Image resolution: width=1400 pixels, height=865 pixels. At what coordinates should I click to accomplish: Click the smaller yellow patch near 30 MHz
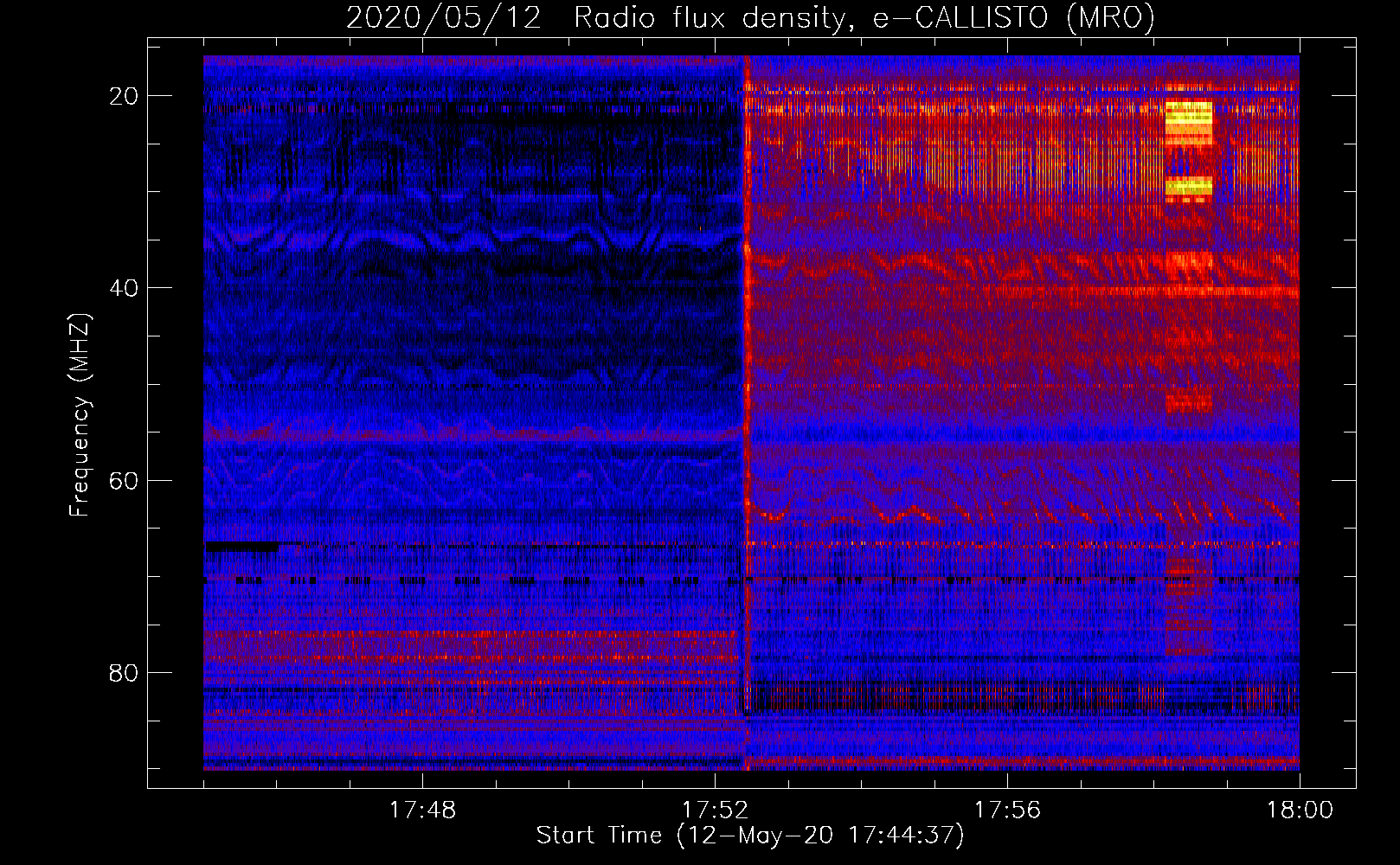pos(1189,185)
